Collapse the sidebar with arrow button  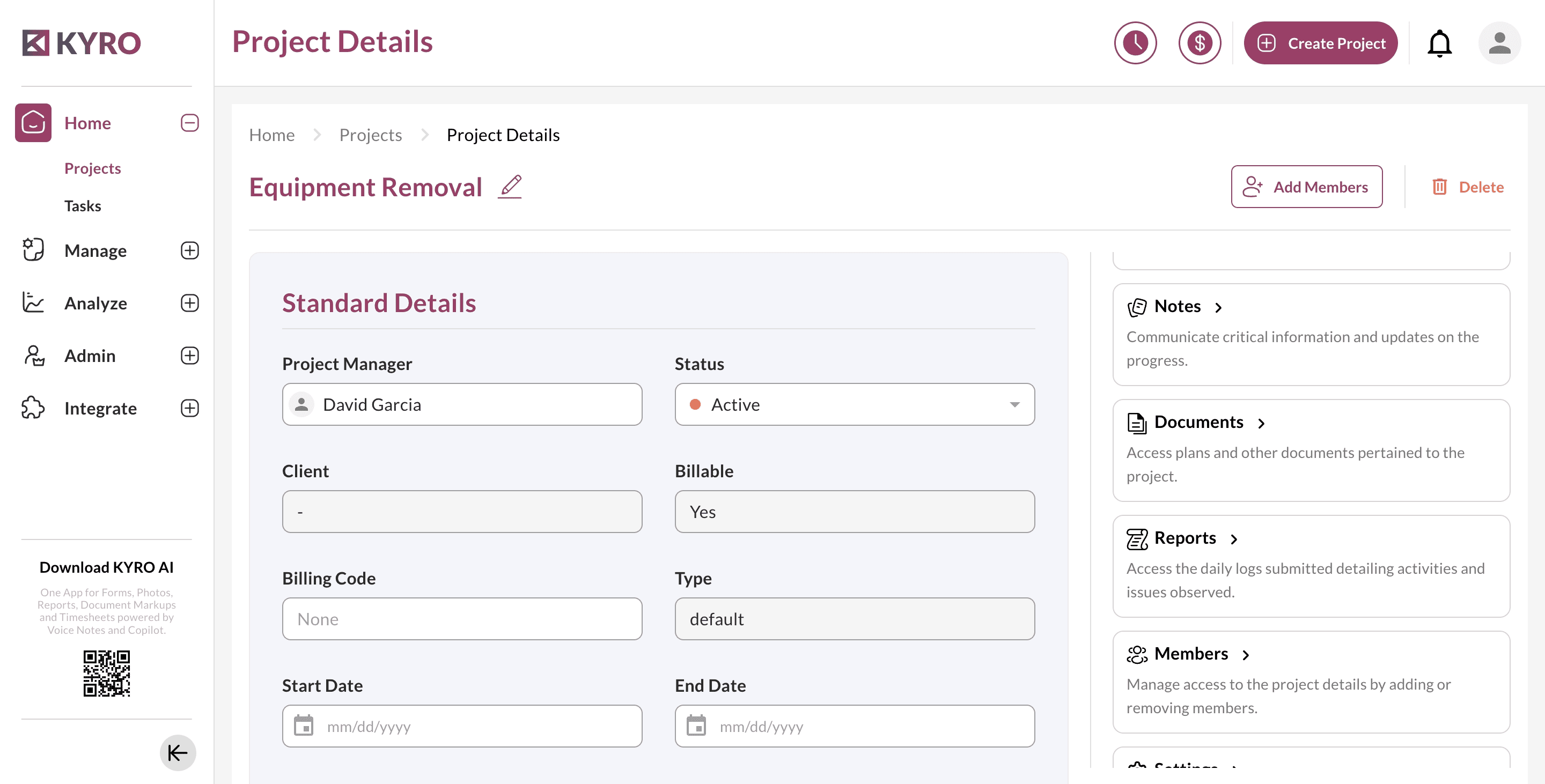click(178, 752)
